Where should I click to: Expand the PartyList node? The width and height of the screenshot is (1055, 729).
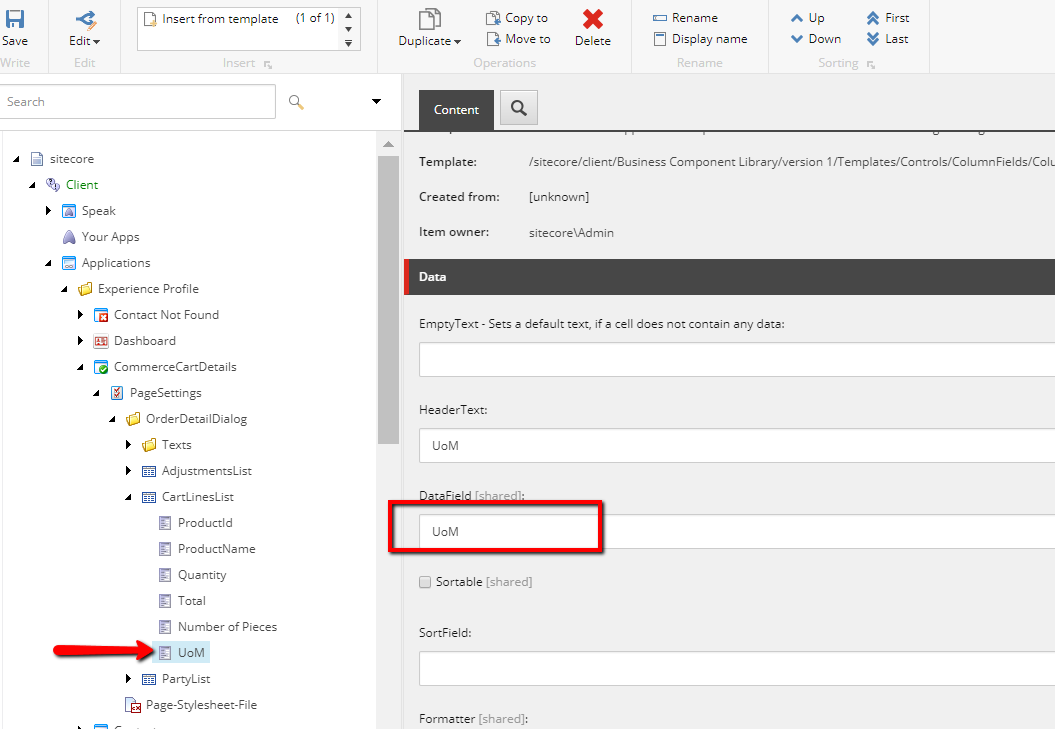point(128,679)
